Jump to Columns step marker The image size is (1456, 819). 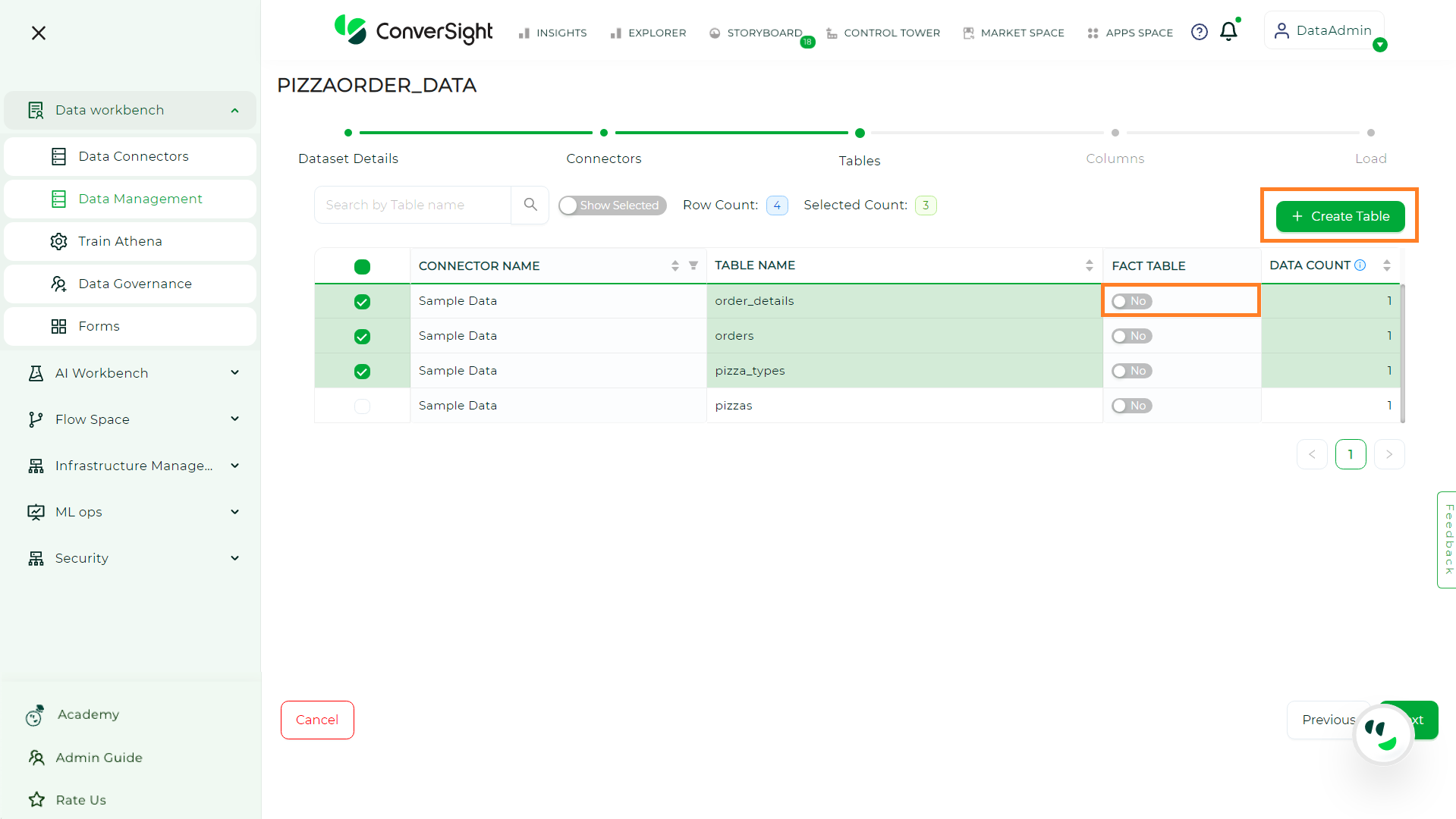pyautogui.click(x=1115, y=133)
